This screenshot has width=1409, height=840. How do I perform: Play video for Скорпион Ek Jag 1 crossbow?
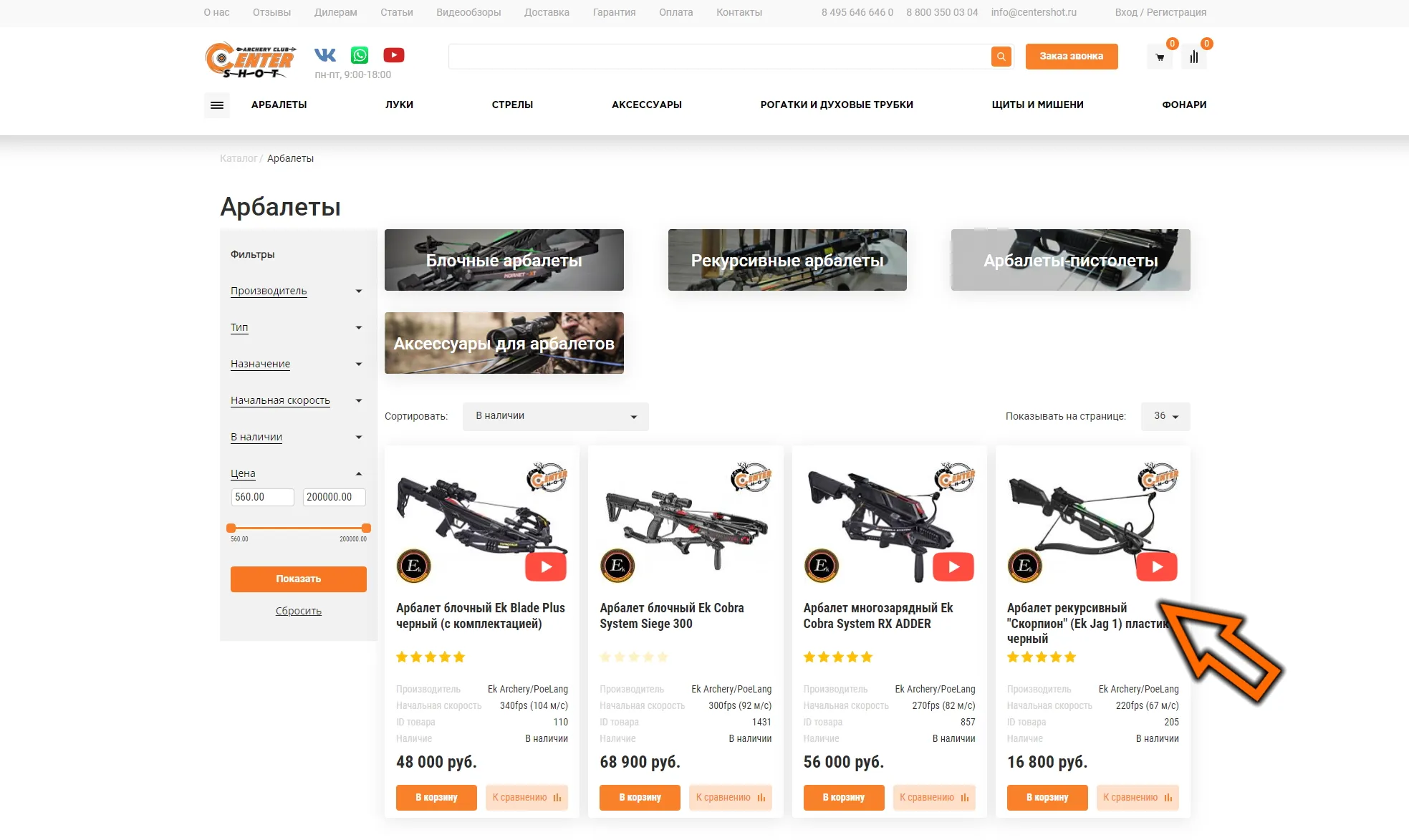pos(1157,566)
